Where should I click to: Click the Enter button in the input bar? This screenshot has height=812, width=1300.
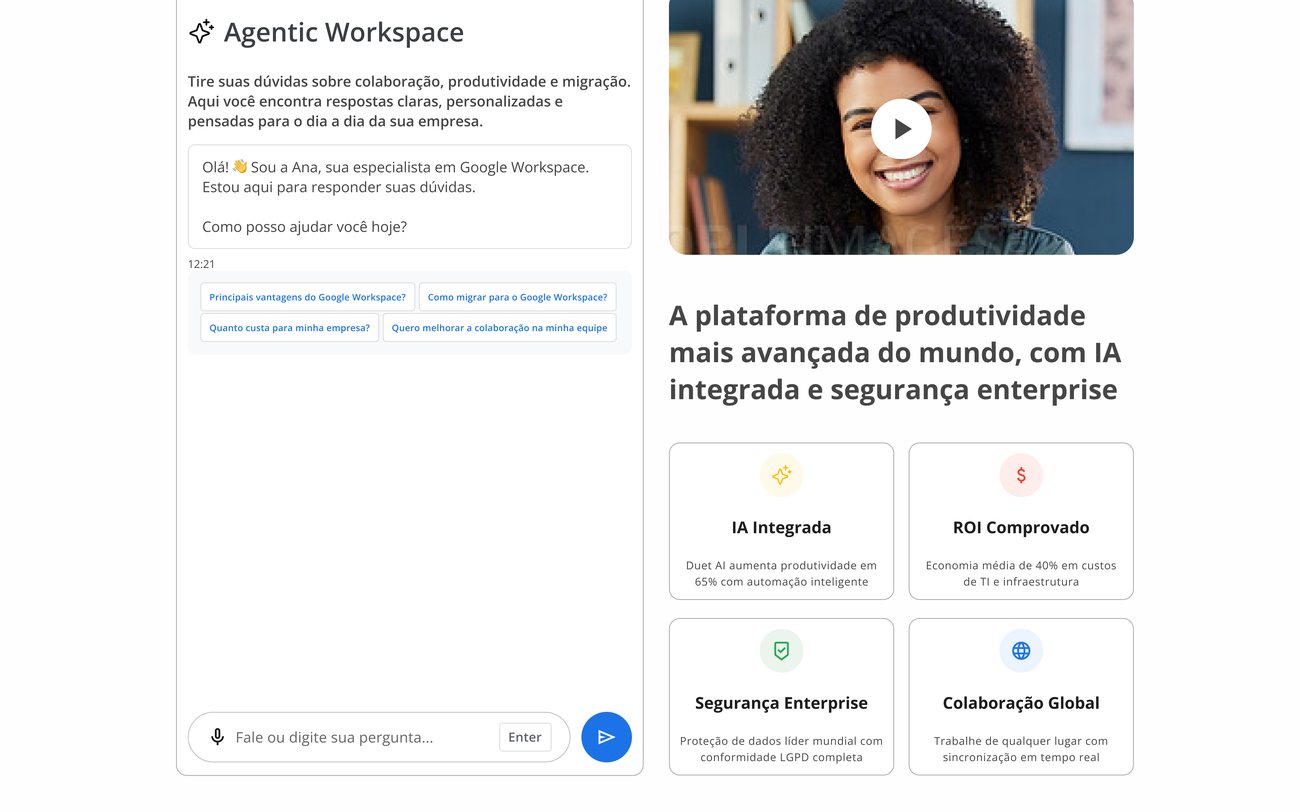click(x=525, y=737)
